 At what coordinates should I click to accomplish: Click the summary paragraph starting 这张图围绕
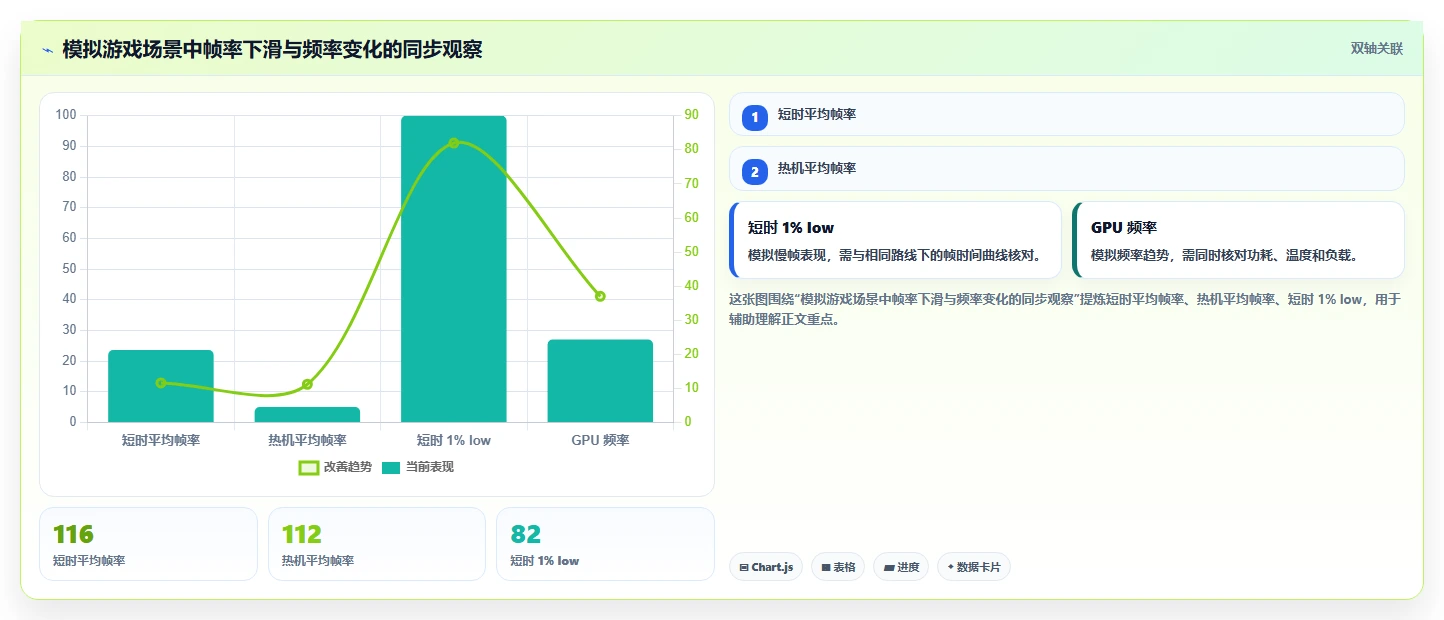(1065, 309)
